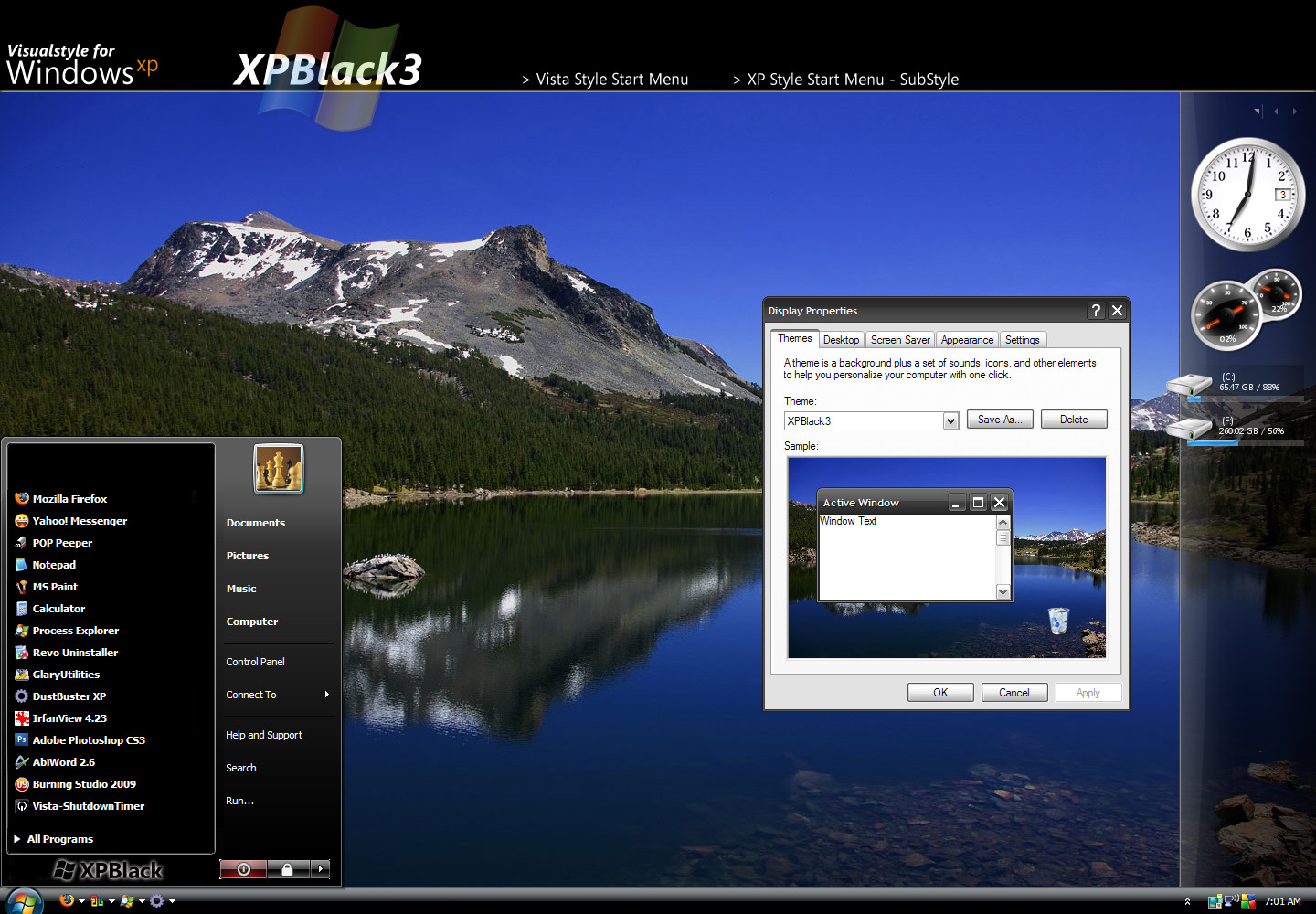
Task: Launch Vista-ShutdownTimer from the start menu
Action: [80, 806]
